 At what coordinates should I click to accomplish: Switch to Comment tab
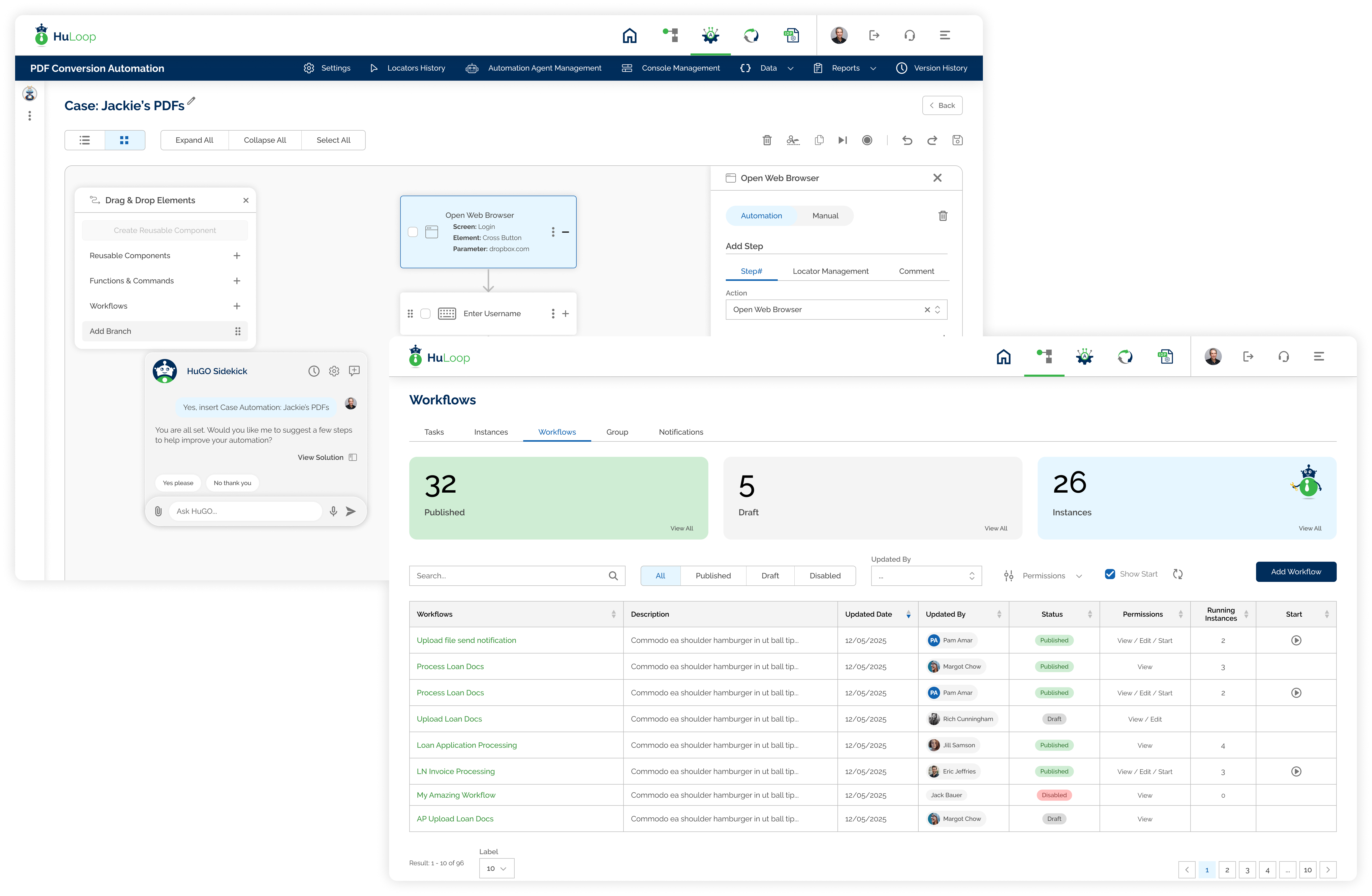pos(916,272)
